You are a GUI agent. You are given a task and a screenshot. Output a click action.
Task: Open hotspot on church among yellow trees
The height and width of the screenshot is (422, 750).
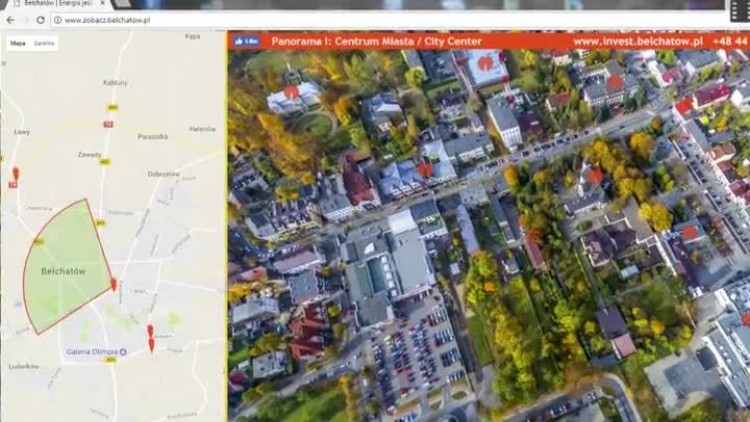[595, 177]
